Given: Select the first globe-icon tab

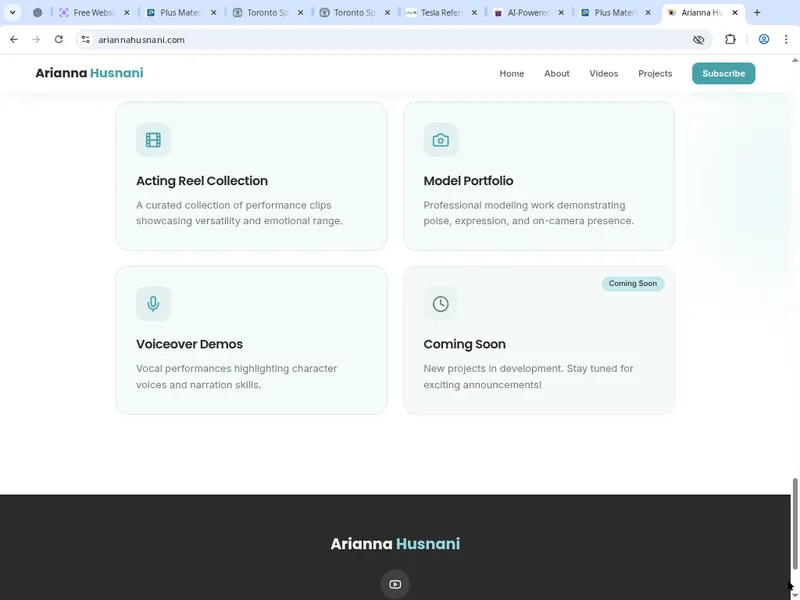Looking at the screenshot, I should (x=37, y=13).
